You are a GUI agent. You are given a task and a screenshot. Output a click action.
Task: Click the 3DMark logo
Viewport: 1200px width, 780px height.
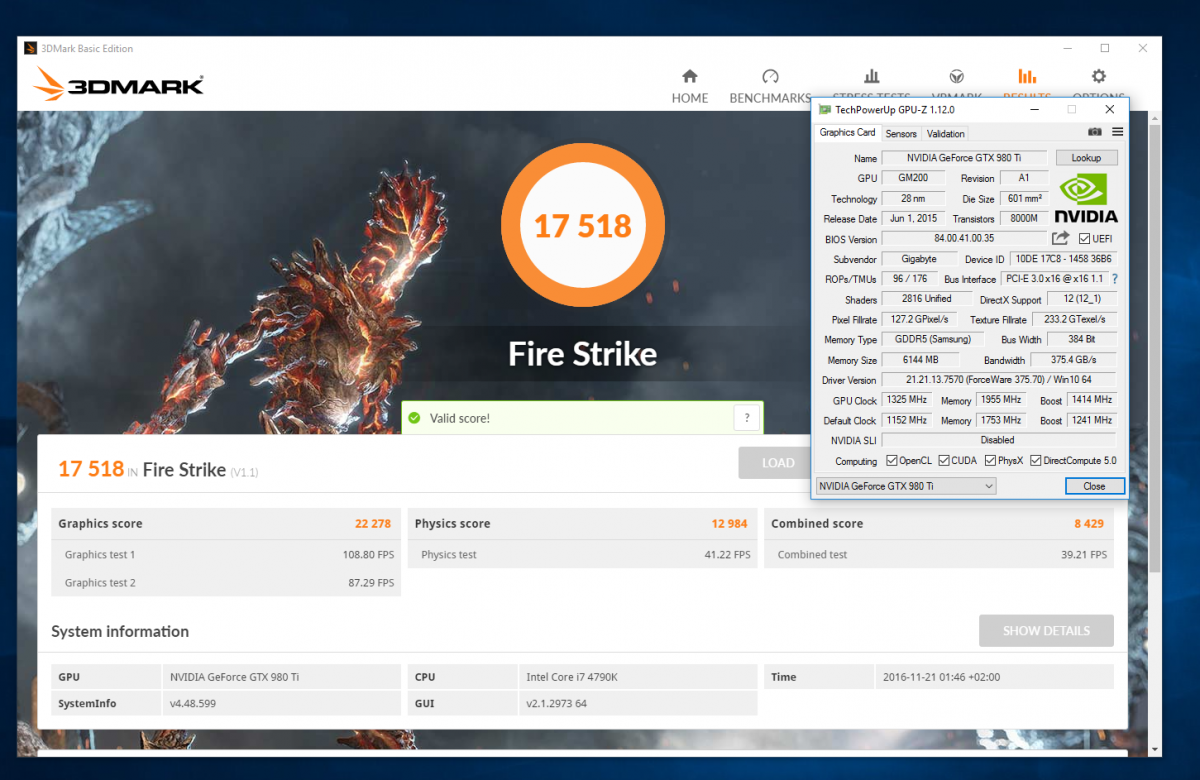[119, 84]
